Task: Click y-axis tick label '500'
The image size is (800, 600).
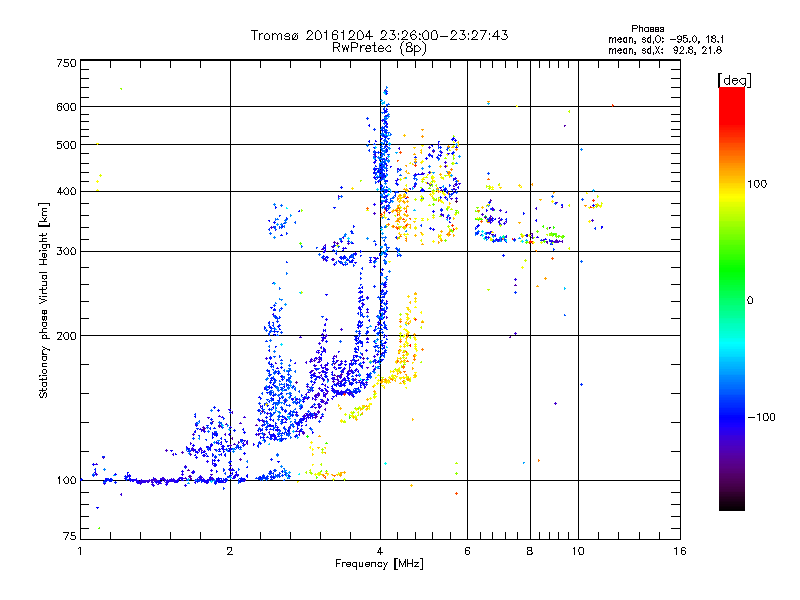Action: 66,145
